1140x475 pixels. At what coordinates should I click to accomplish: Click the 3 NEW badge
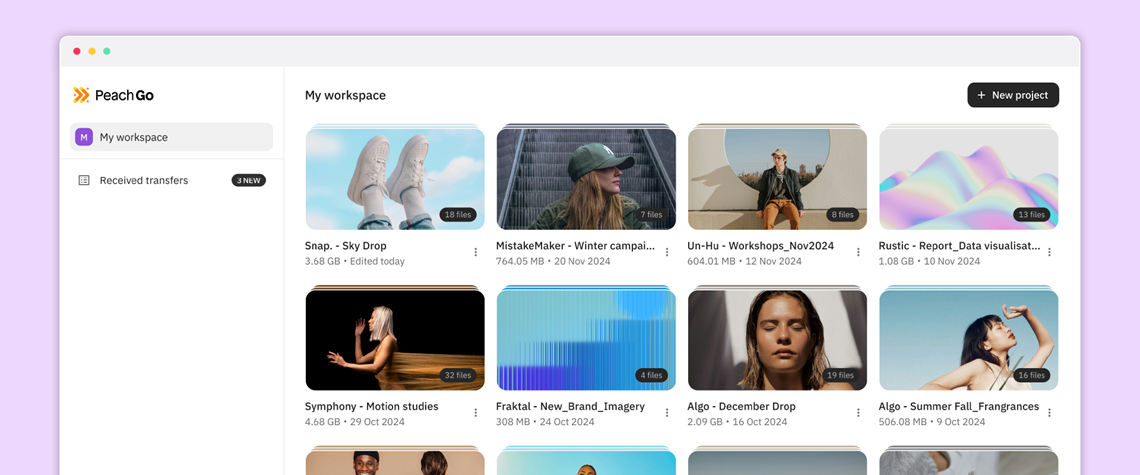coord(249,180)
